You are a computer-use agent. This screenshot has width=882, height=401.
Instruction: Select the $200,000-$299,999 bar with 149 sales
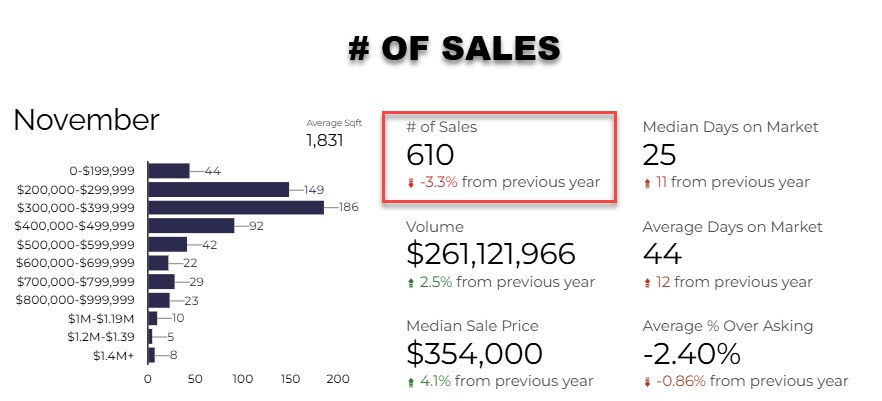pos(218,190)
